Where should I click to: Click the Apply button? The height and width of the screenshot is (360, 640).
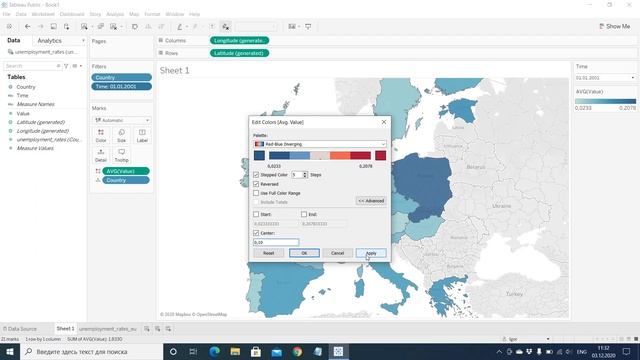coord(371,253)
